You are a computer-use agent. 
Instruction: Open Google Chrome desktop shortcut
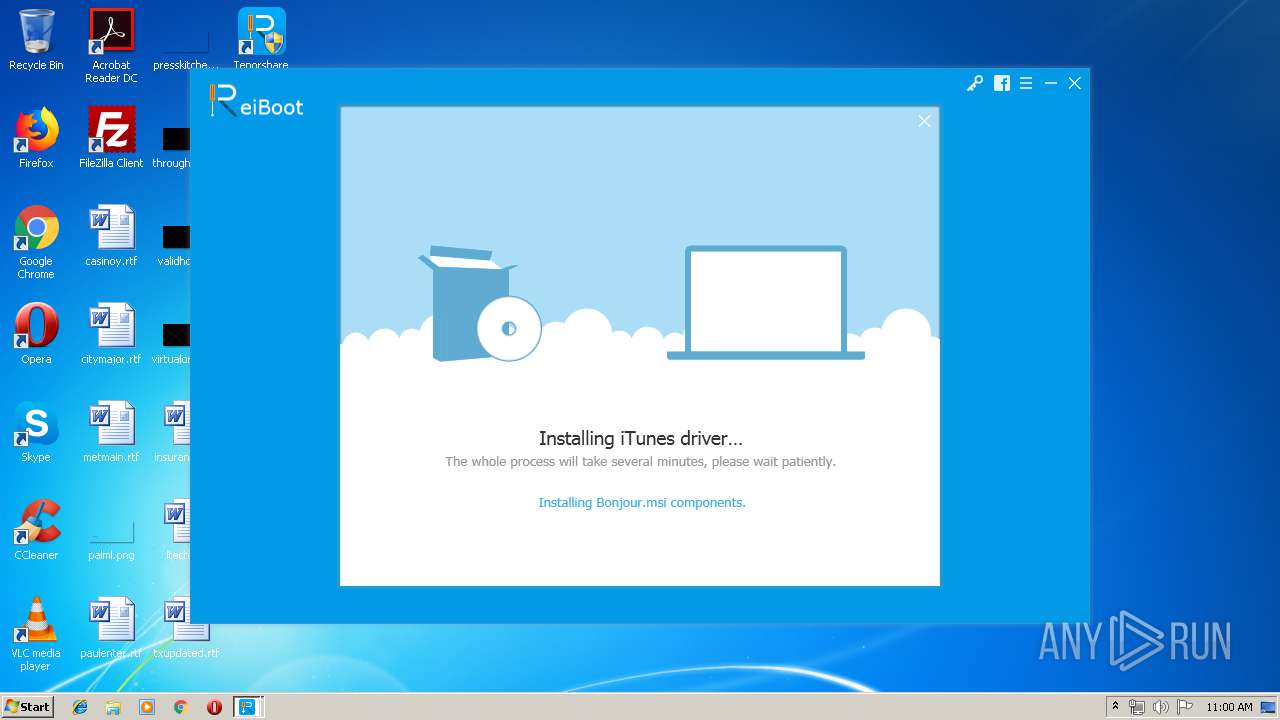36,242
